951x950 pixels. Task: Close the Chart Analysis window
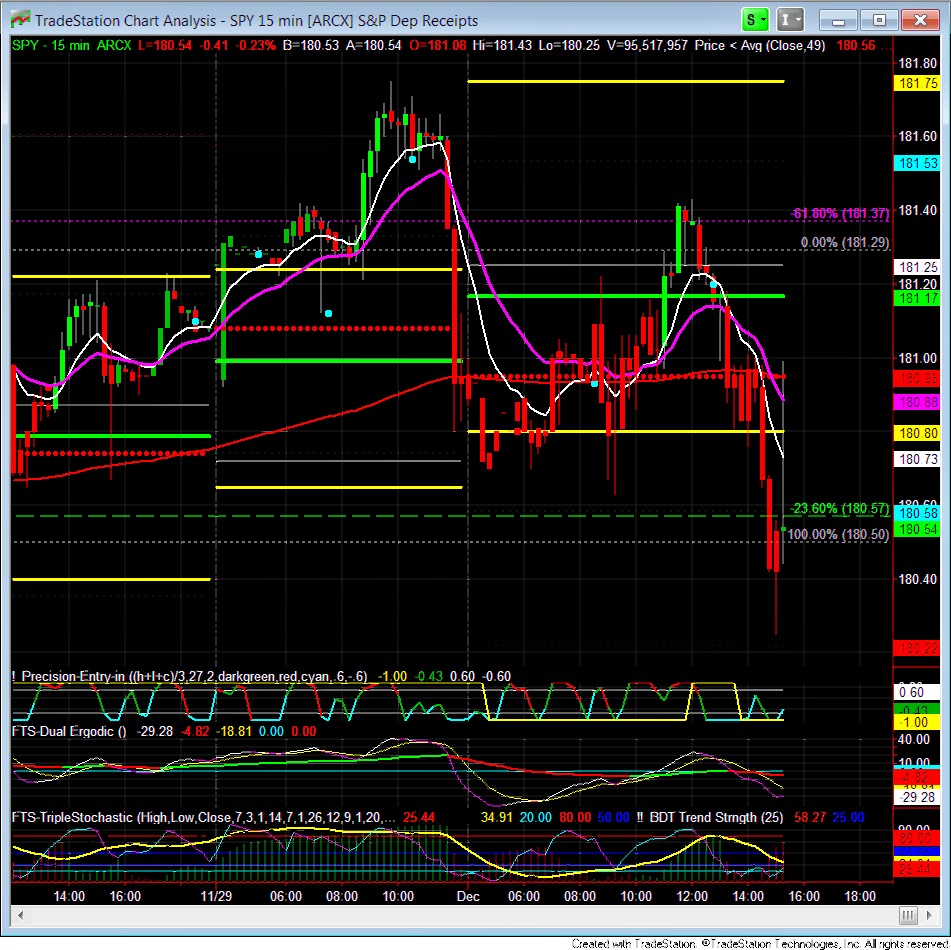point(920,21)
